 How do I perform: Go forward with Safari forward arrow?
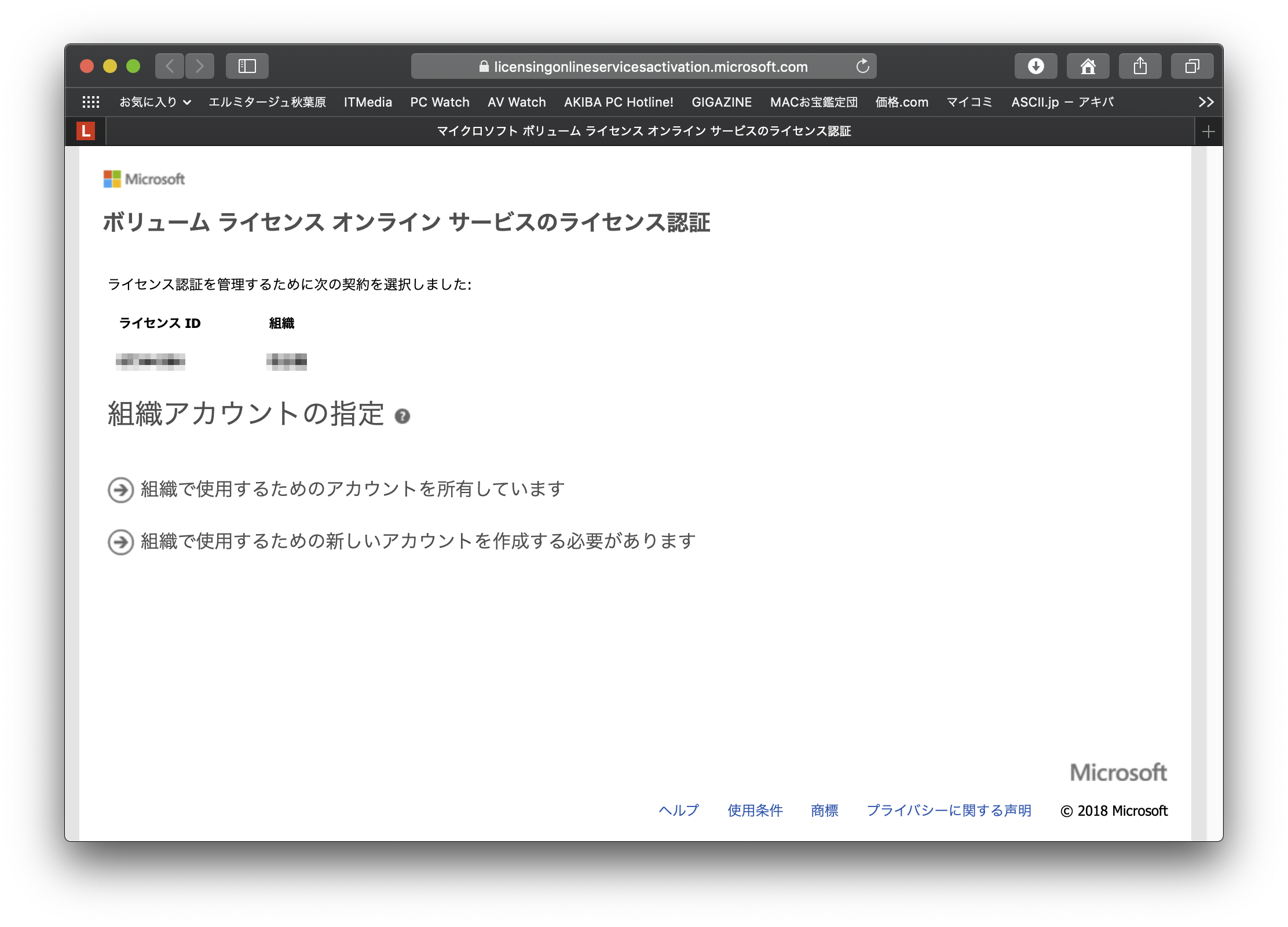pos(200,66)
